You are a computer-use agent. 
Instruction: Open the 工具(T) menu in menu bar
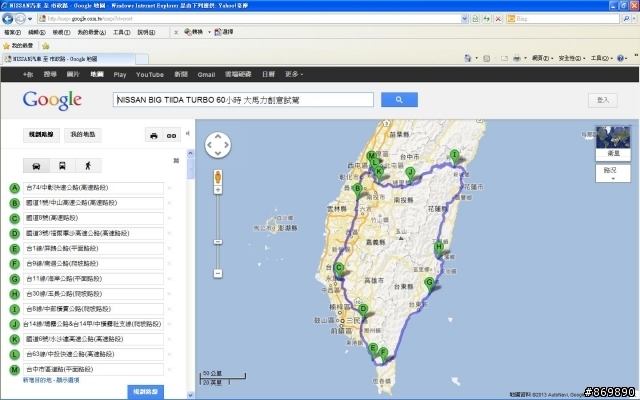pos(122,32)
